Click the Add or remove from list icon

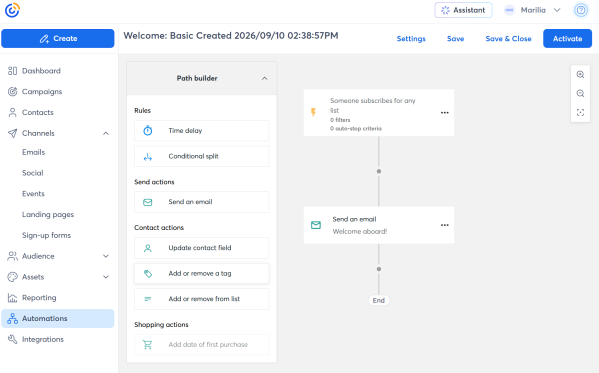[148, 299]
